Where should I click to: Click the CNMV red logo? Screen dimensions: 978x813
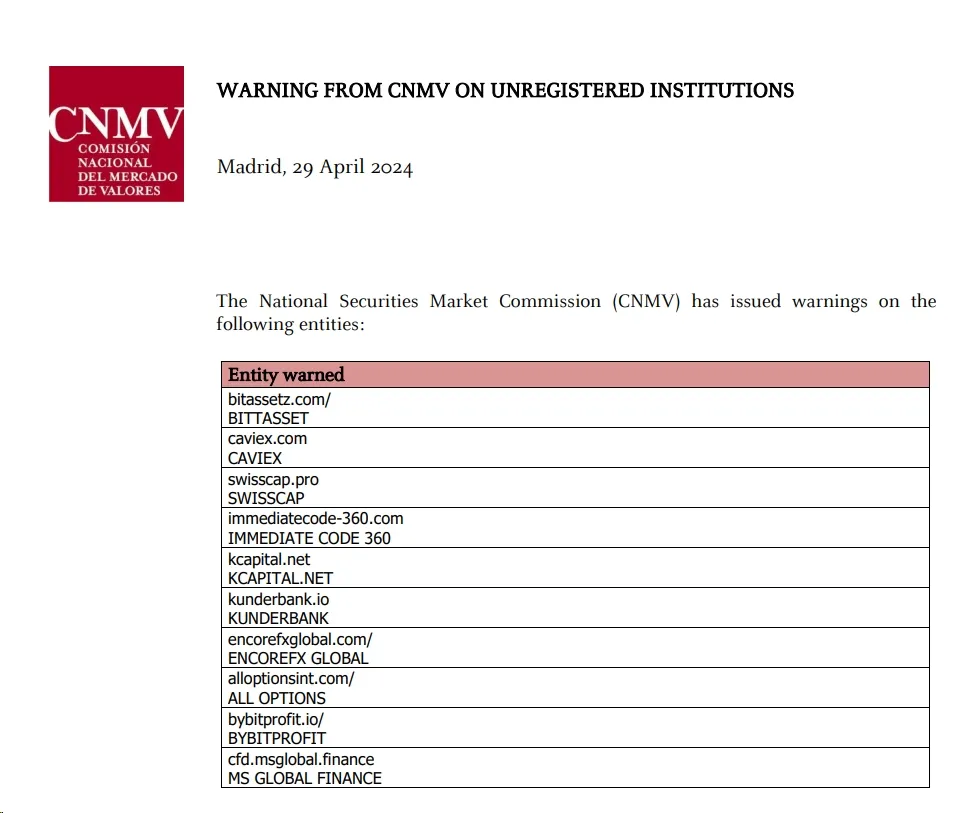pos(117,134)
